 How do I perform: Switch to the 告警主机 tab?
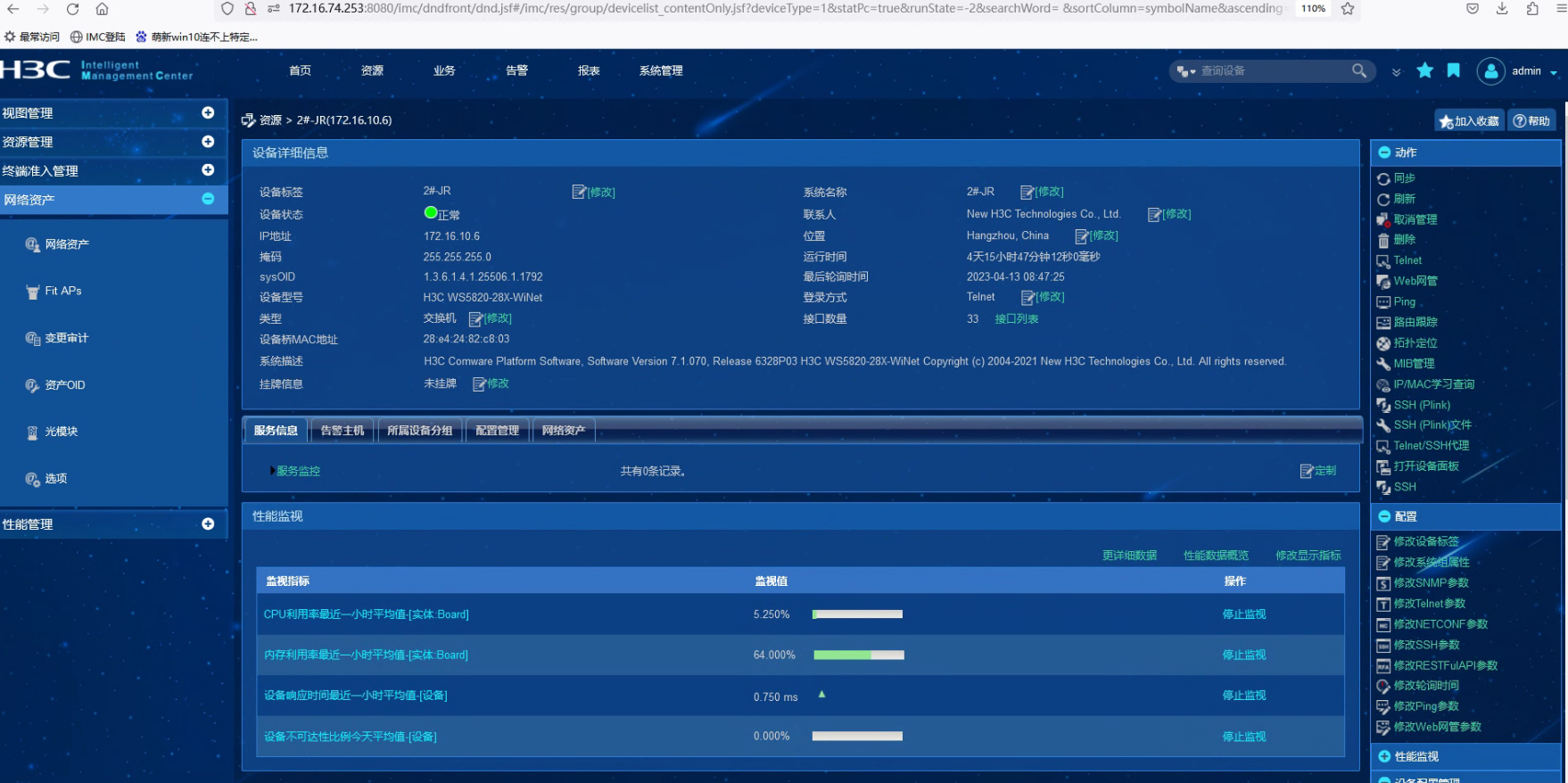(x=342, y=431)
